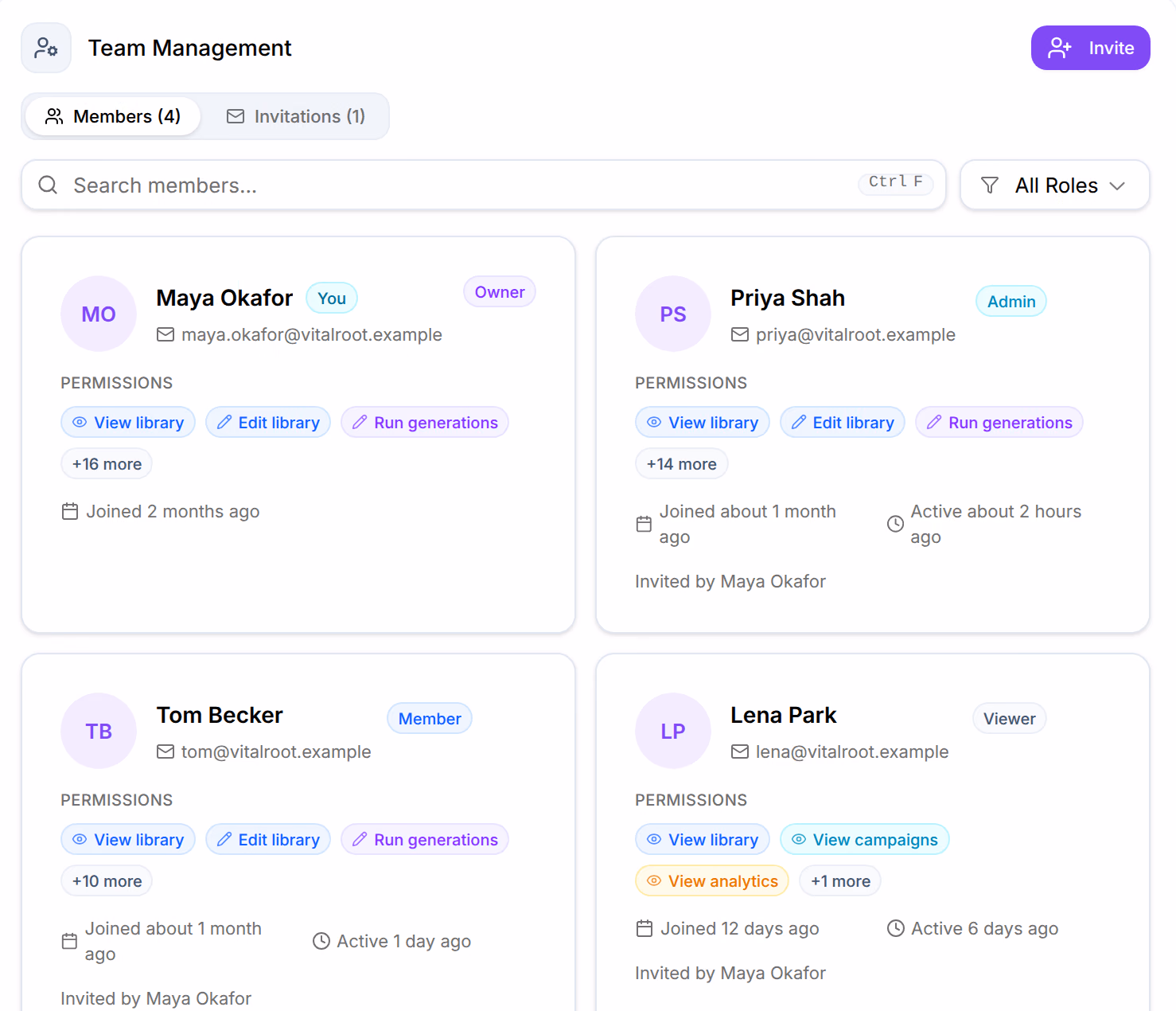Click the Team Management user-settings icon
The width and height of the screenshot is (1176, 1011).
point(46,48)
